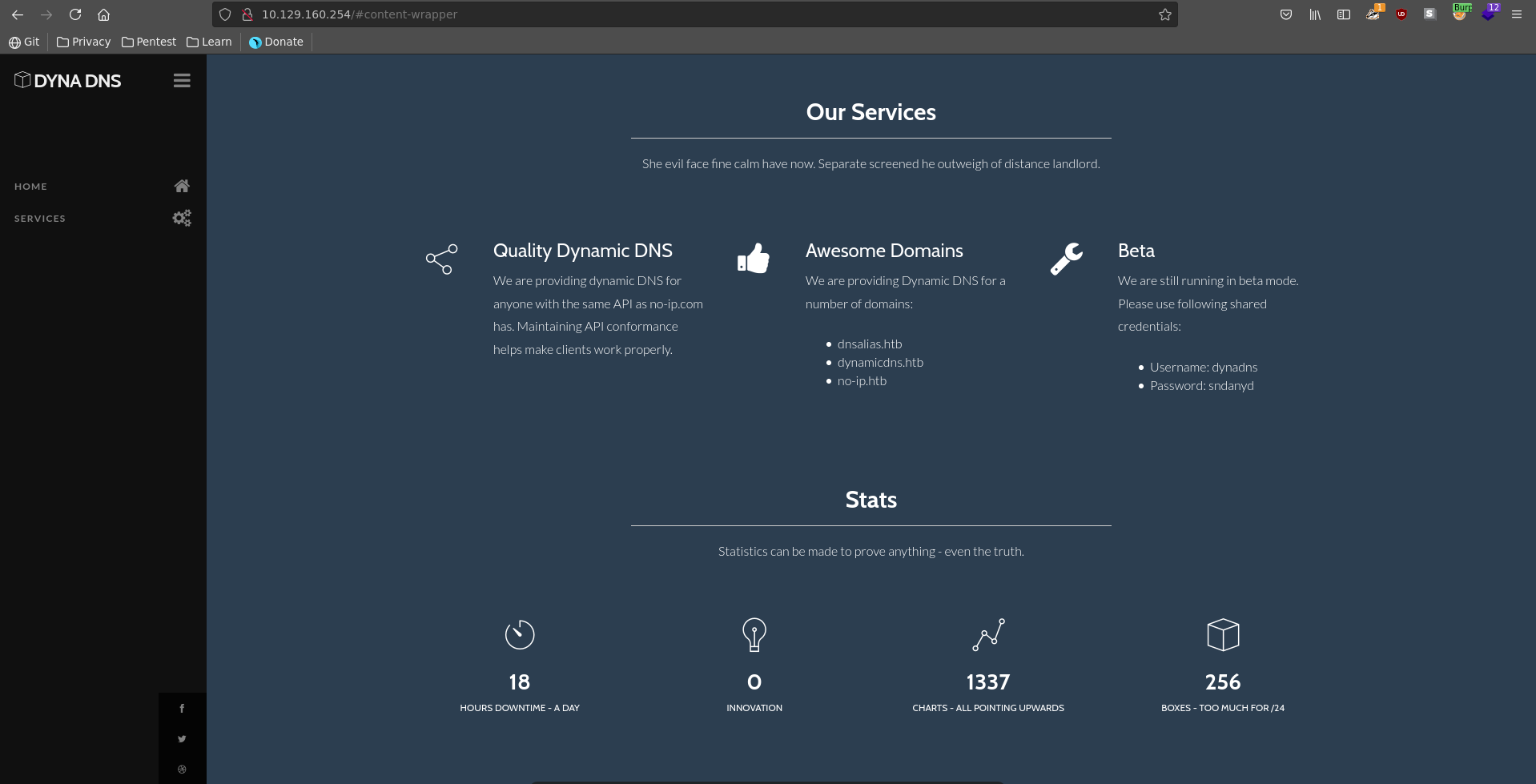Open the Firefox application menu
The height and width of the screenshot is (784, 1536).
point(1516,14)
